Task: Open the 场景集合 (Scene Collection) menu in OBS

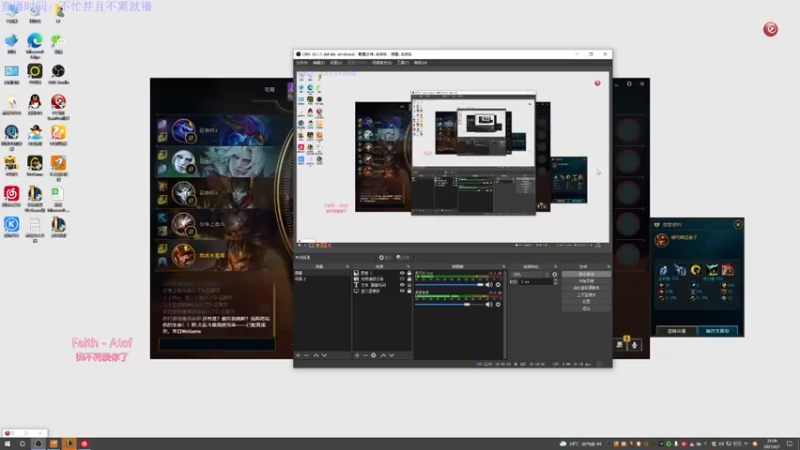Action: tap(382, 63)
